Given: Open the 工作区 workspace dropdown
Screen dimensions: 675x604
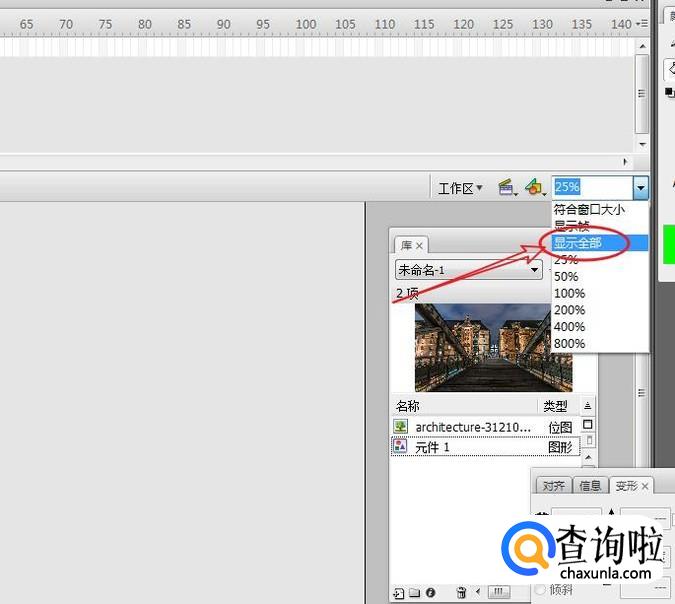Looking at the screenshot, I should (x=460, y=188).
